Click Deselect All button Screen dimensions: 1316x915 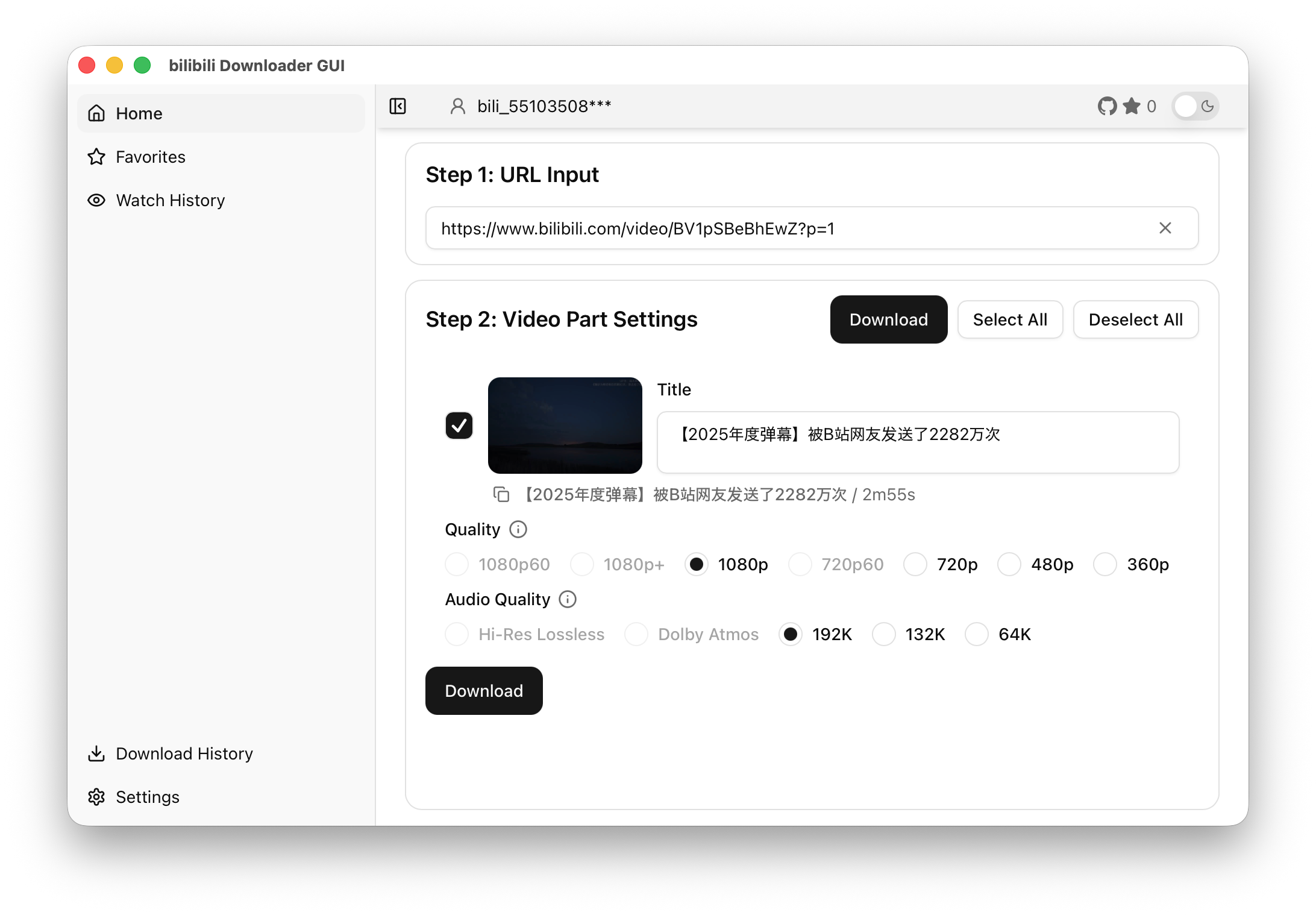pos(1136,319)
